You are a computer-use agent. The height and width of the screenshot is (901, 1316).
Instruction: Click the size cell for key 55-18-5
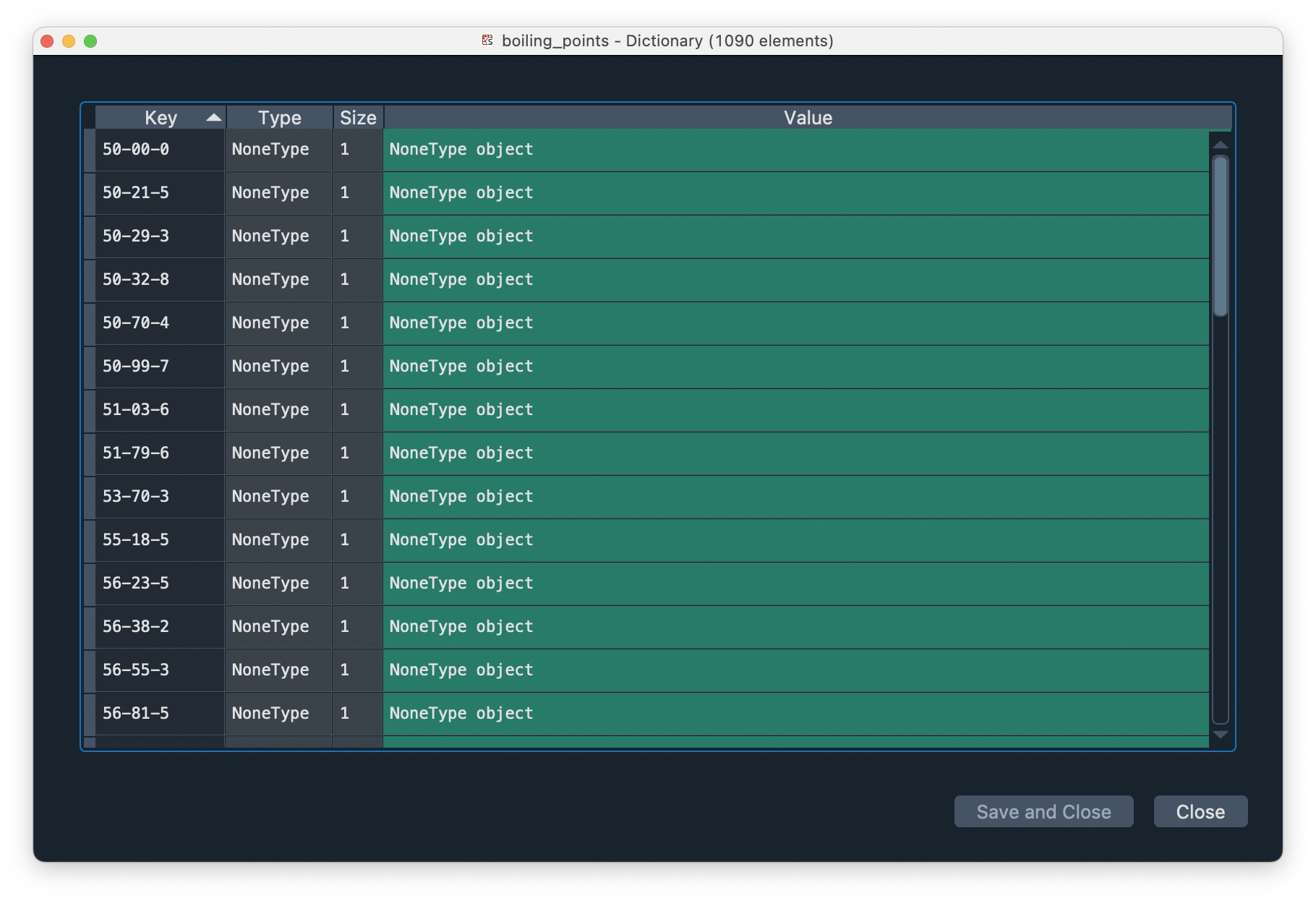click(357, 540)
